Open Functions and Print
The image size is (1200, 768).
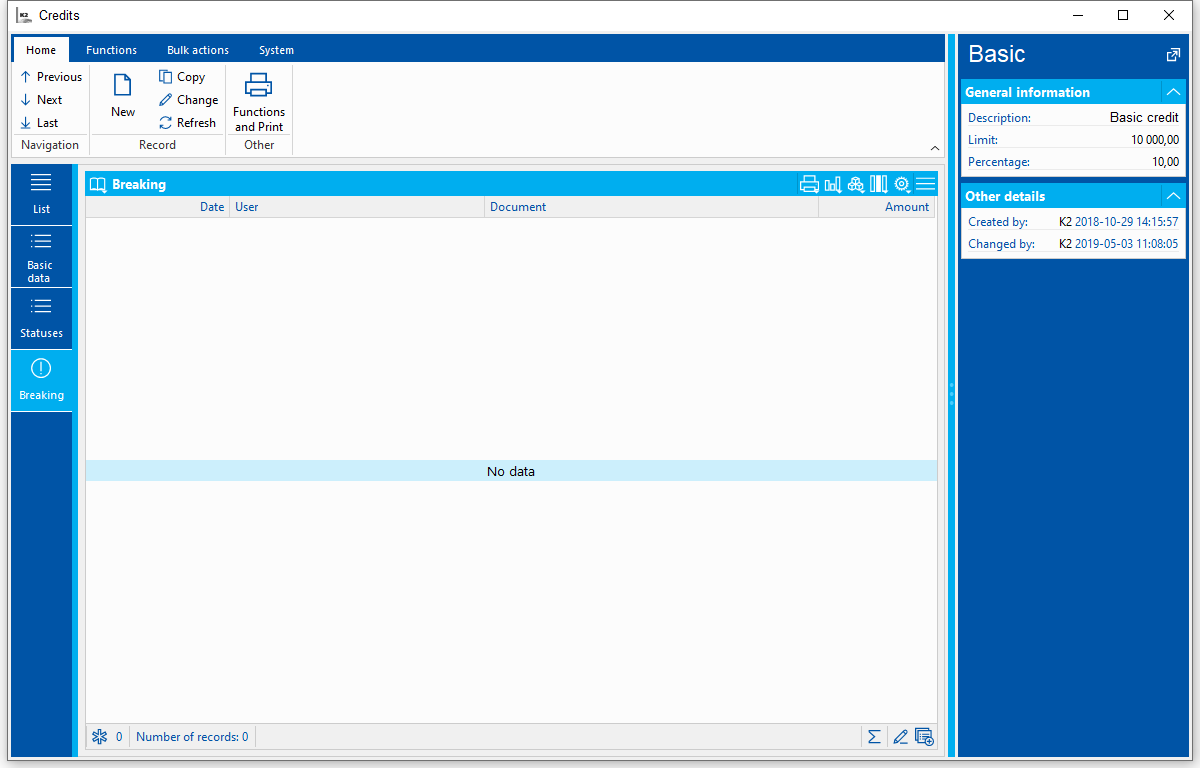tap(259, 102)
